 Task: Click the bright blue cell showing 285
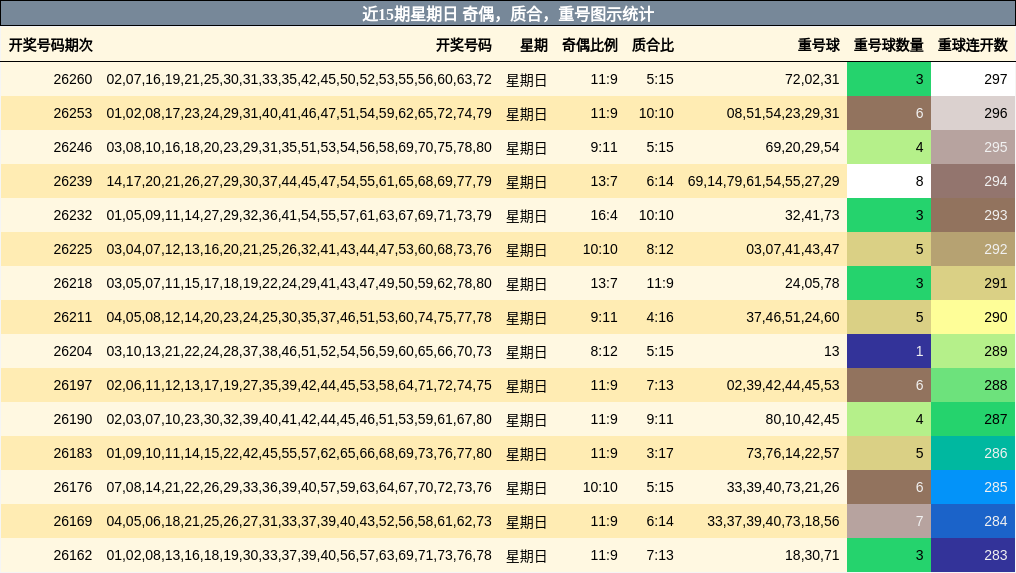[x=973, y=487]
